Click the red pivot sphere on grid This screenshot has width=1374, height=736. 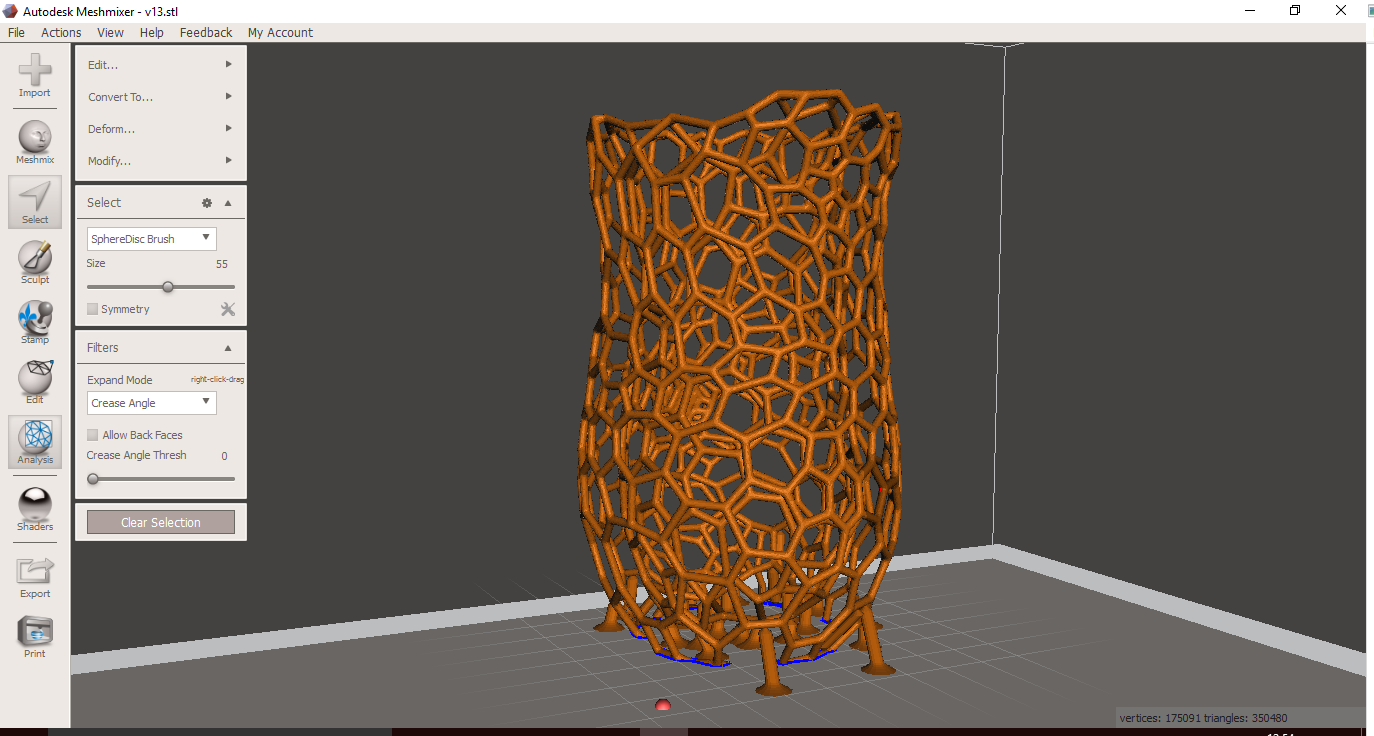point(662,705)
